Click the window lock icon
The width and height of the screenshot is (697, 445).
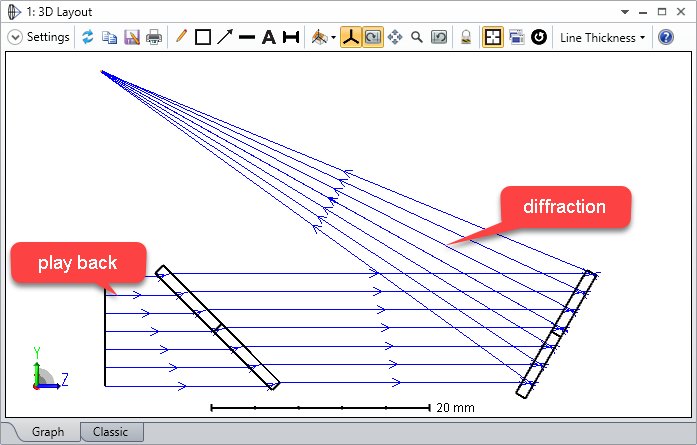click(466, 37)
